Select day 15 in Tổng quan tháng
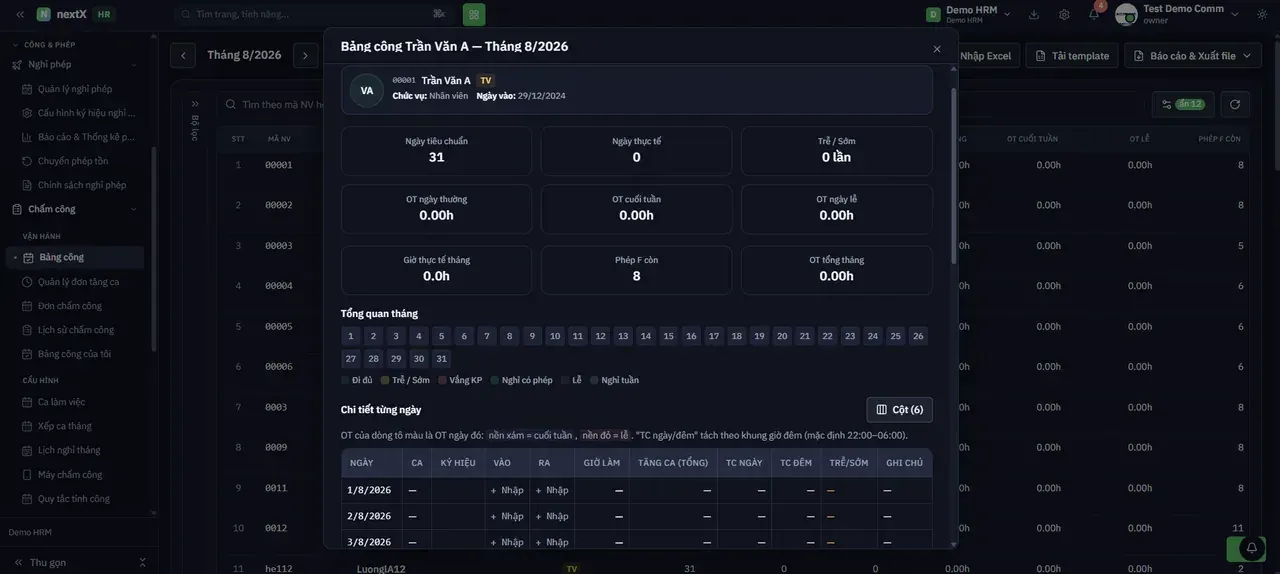 click(669, 336)
